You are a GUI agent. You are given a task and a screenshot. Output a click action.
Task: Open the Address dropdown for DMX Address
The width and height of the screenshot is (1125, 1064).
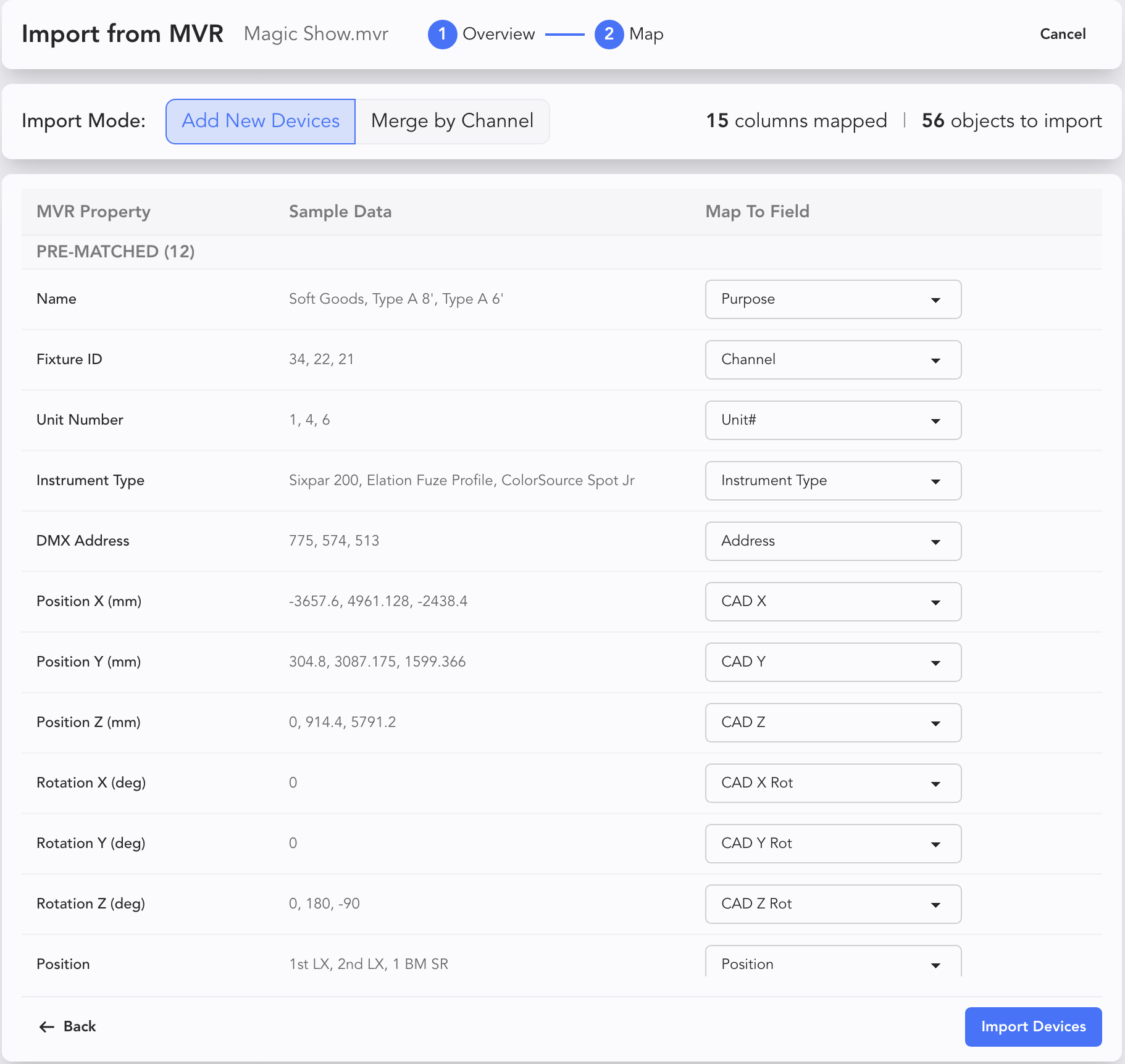tap(833, 541)
